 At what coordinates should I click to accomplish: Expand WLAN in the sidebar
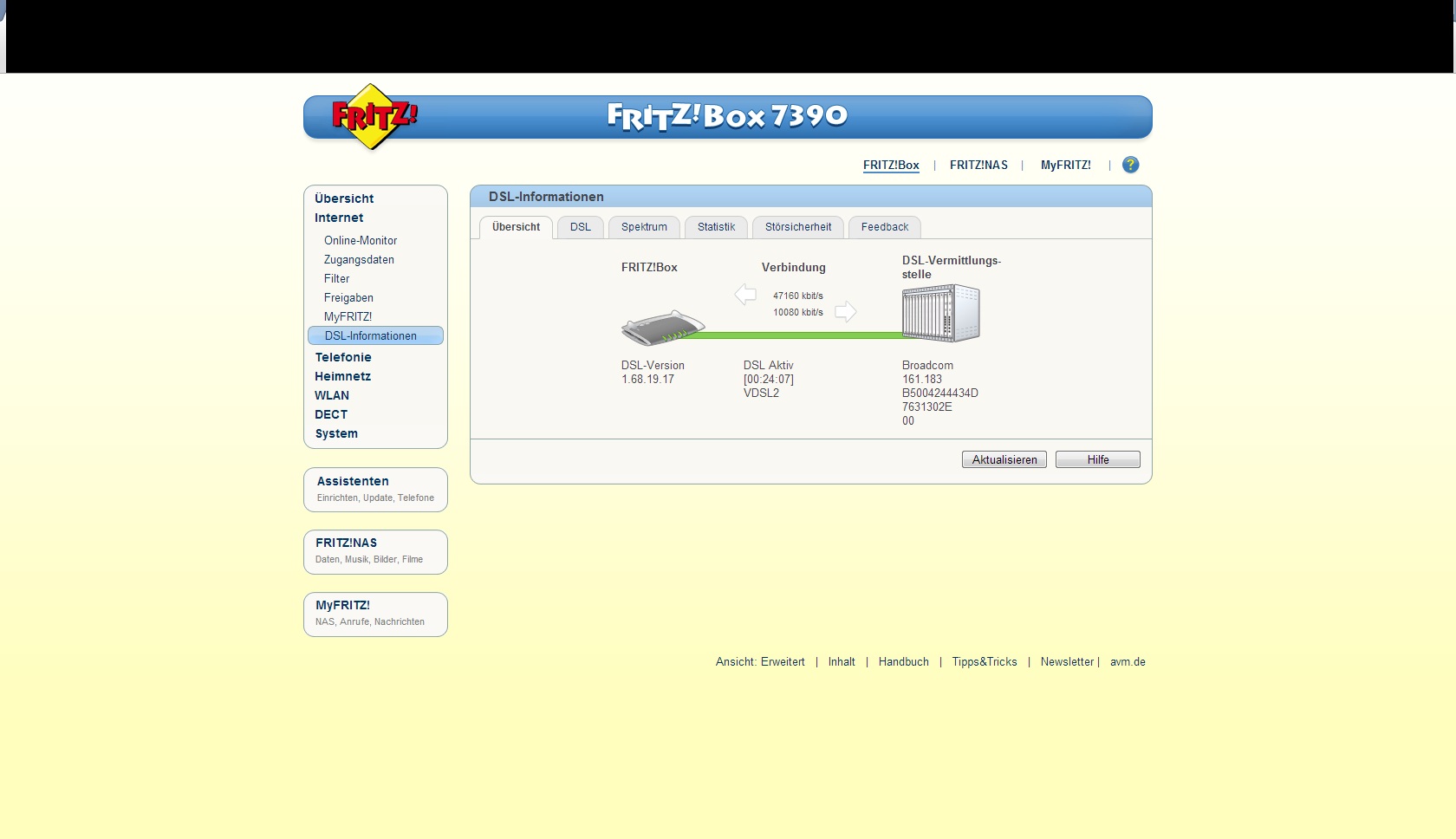coord(332,395)
